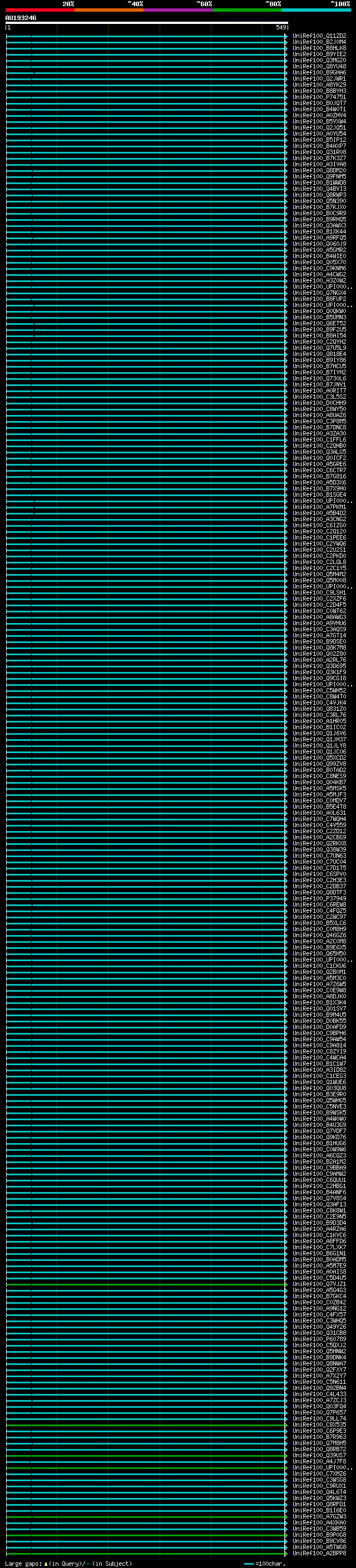Viewport: 356px width, 1568px height.
Task: Select hit label UniRef100_C4VJK4
Action: pos(319,703)
